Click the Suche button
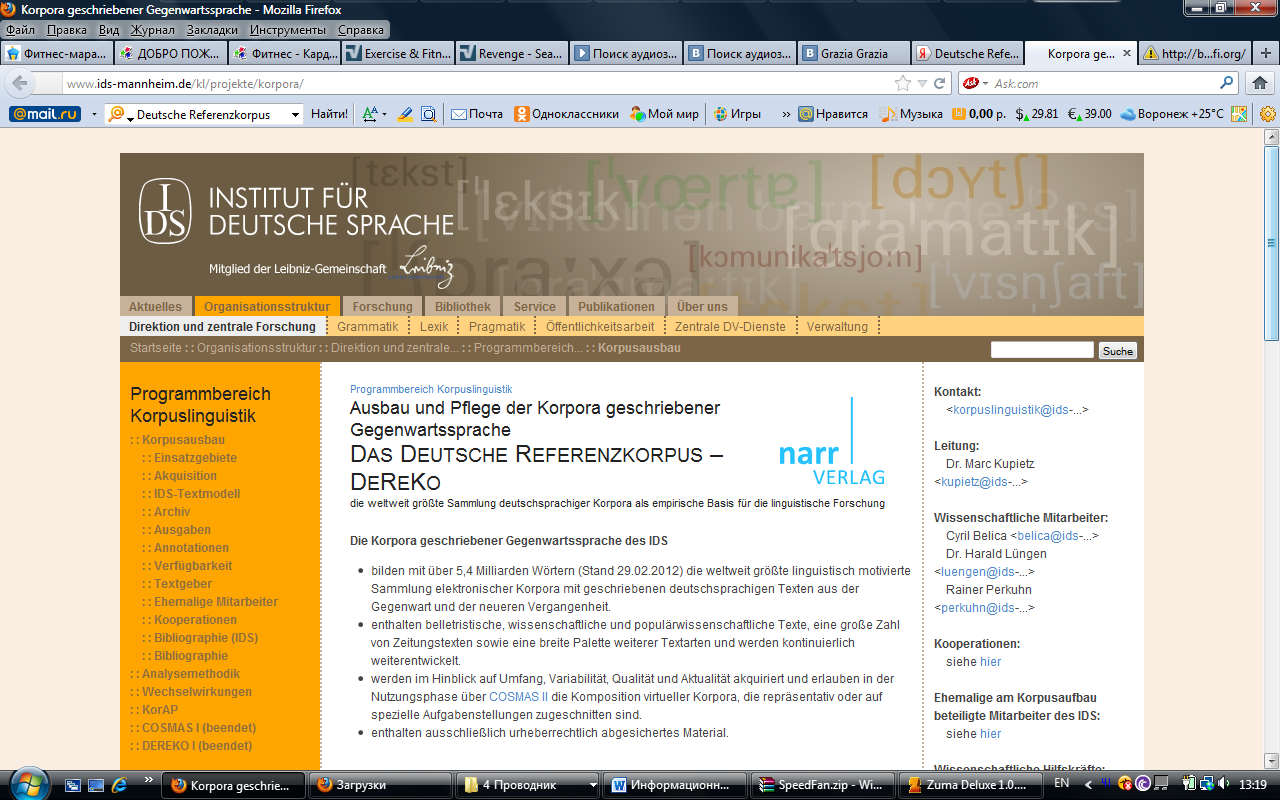This screenshot has height=800, width=1280. pyautogui.click(x=1118, y=351)
